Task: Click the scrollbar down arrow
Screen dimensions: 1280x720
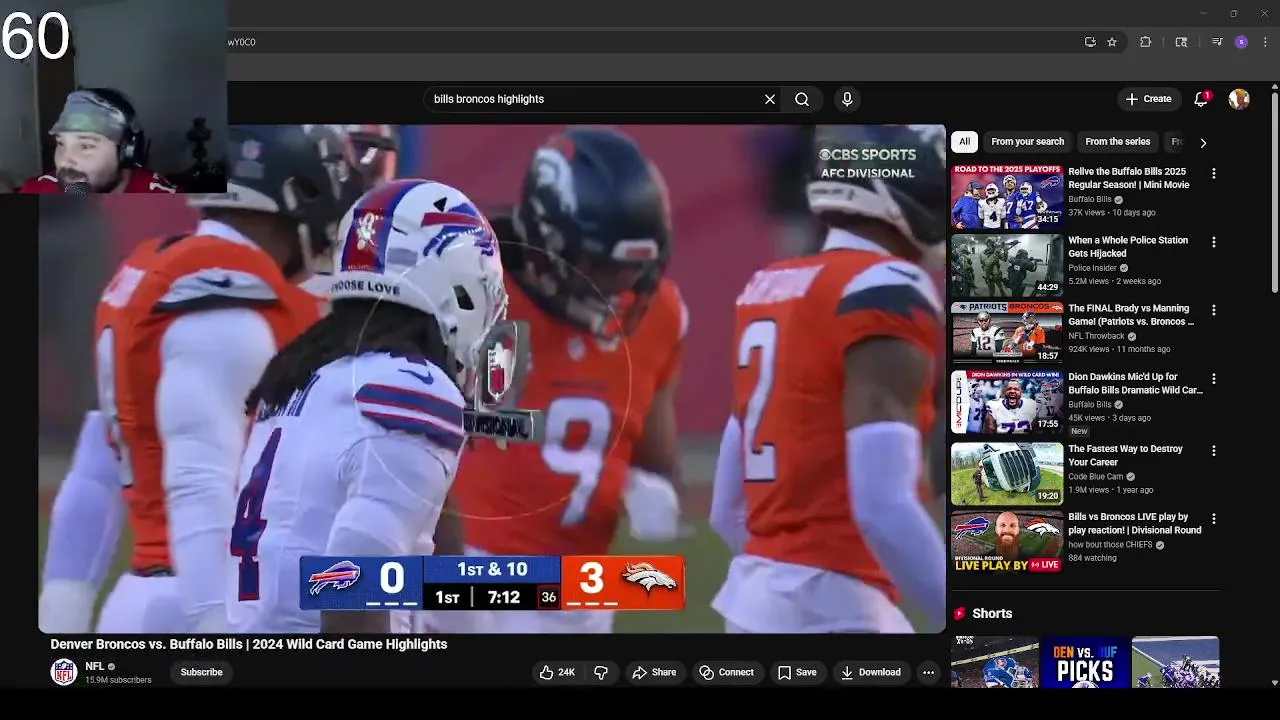Action: (x=1274, y=683)
